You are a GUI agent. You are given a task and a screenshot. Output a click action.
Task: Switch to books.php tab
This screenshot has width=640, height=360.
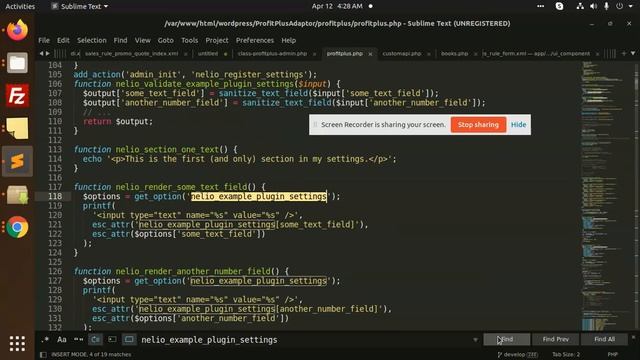[454, 53]
